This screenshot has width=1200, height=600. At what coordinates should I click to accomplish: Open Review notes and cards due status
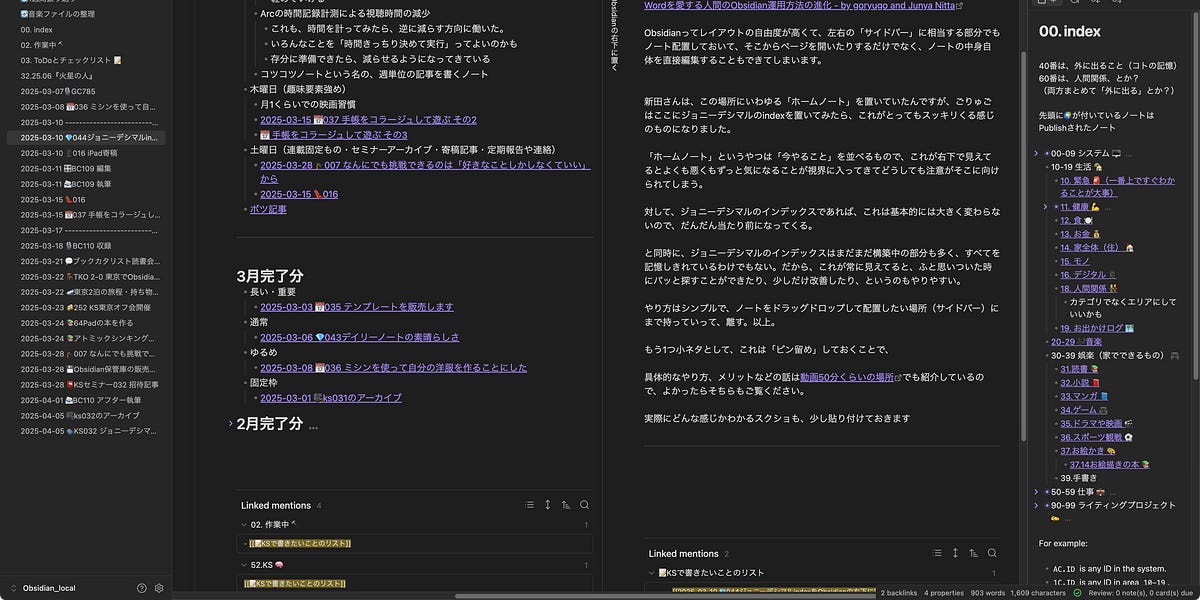[x=1142, y=593]
